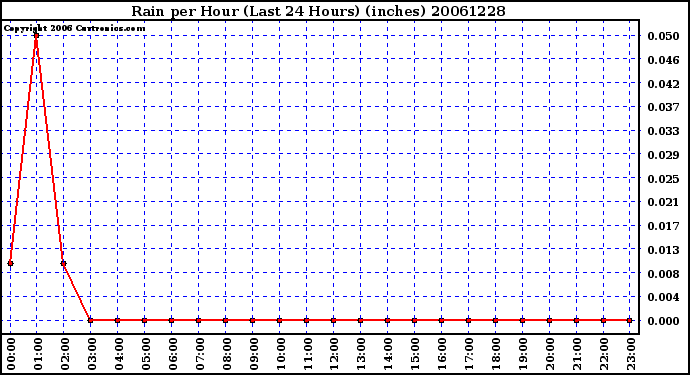The height and width of the screenshot is (375, 690).
Task: Select the 0.042 y-axis label
Action: point(663,84)
